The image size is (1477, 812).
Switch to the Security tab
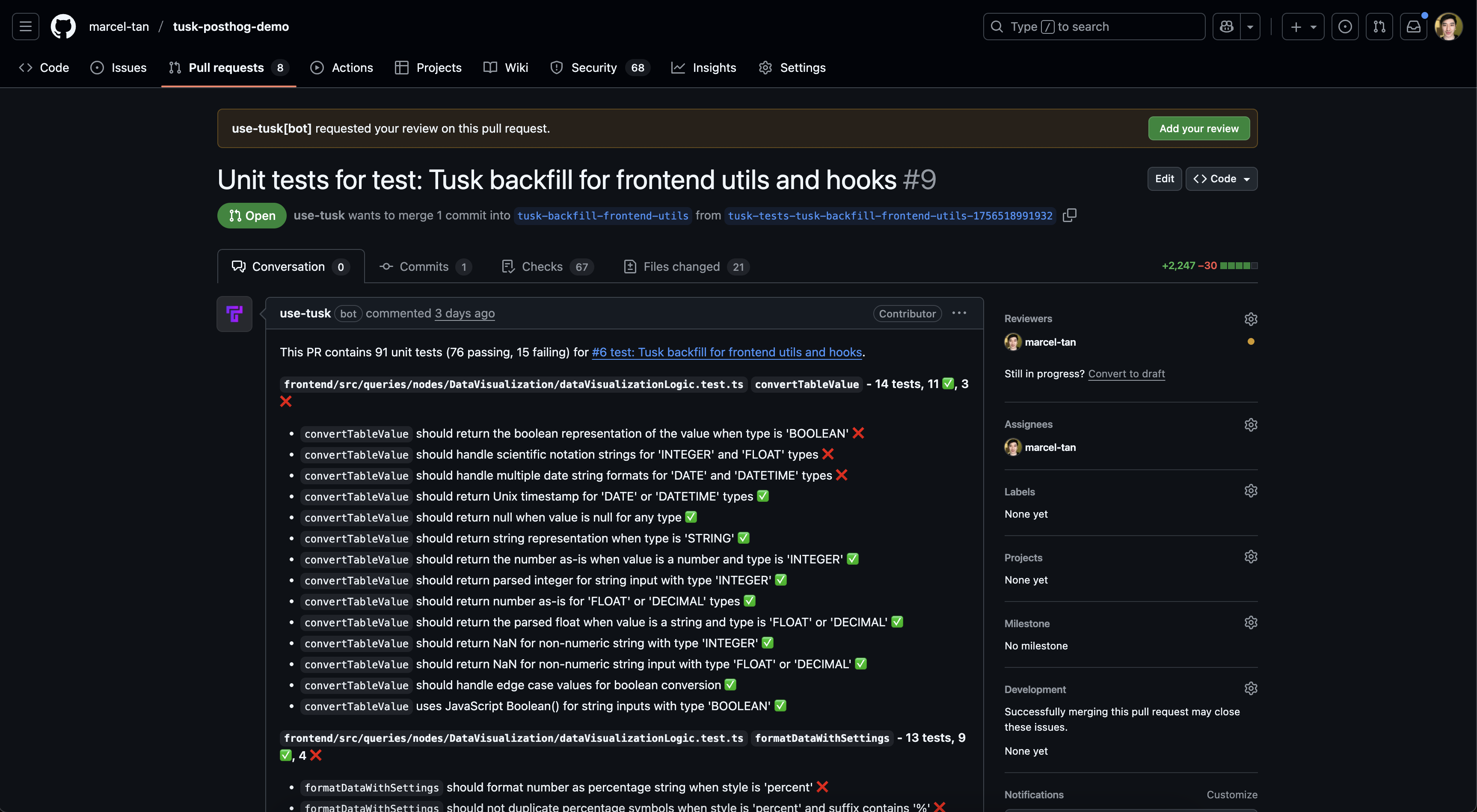[x=600, y=68]
